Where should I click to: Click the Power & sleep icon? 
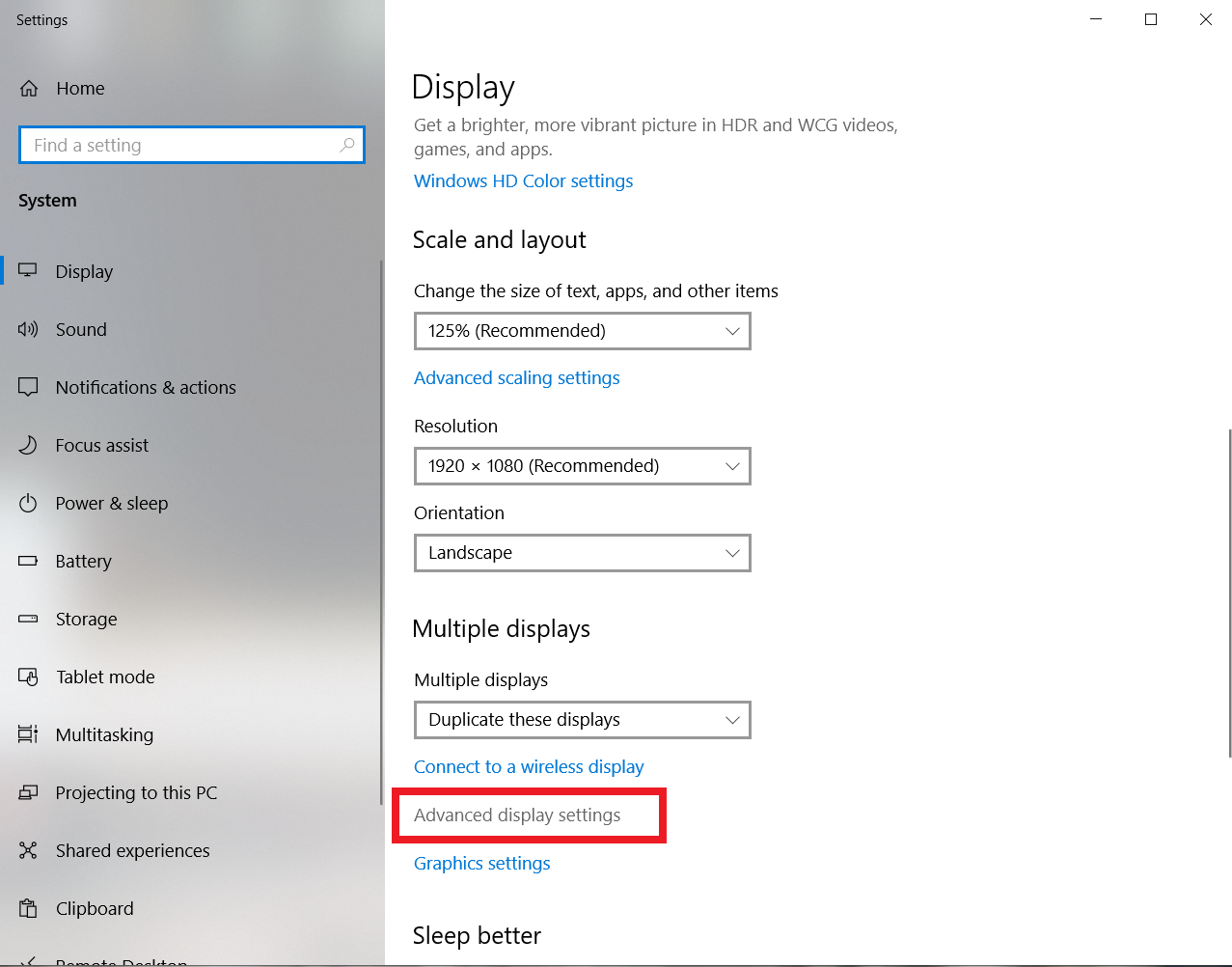coord(28,503)
